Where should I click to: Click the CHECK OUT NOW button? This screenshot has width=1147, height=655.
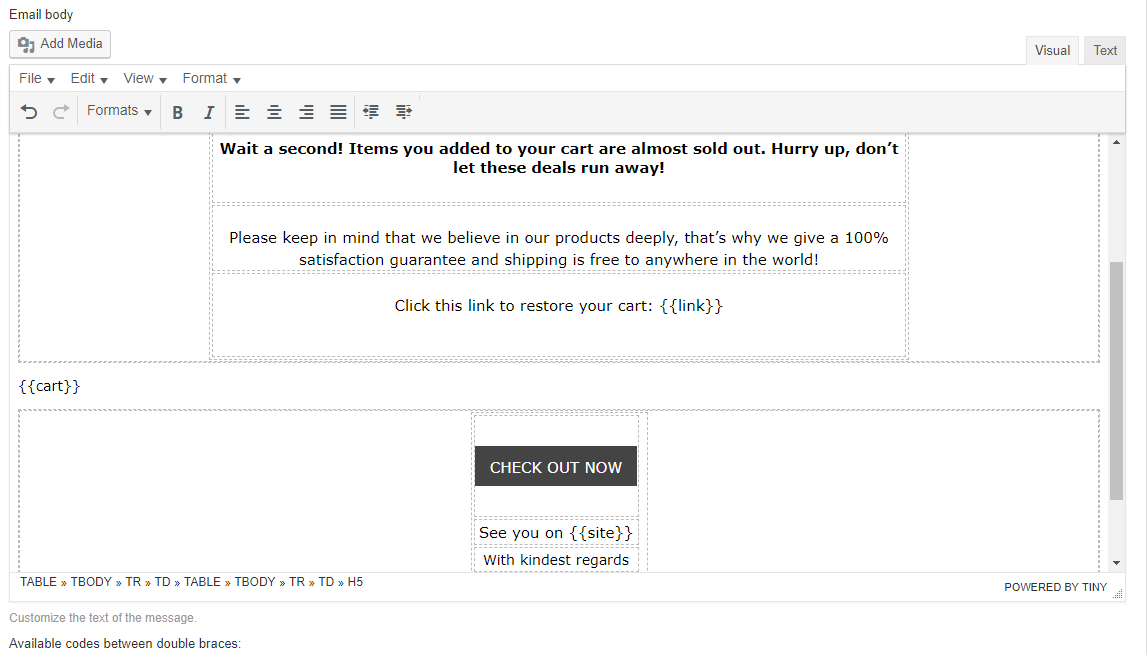(555, 467)
